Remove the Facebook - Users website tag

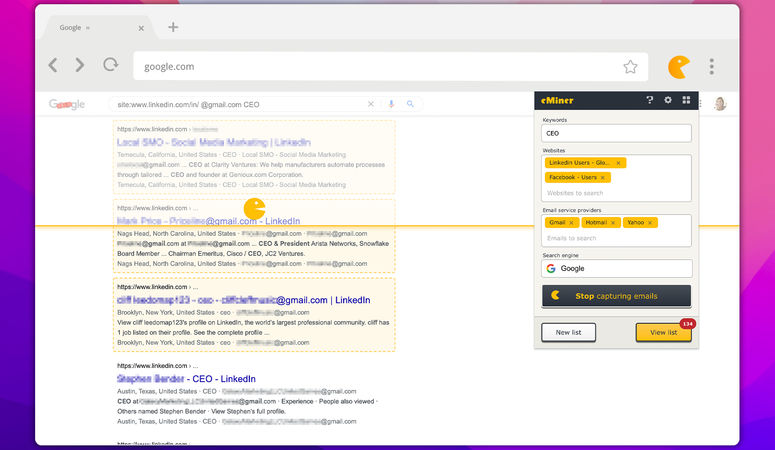click(x=603, y=178)
